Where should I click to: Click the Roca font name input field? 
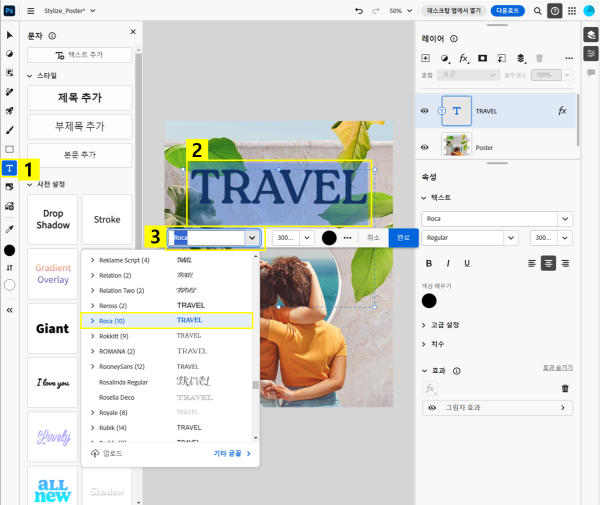click(207, 238)
